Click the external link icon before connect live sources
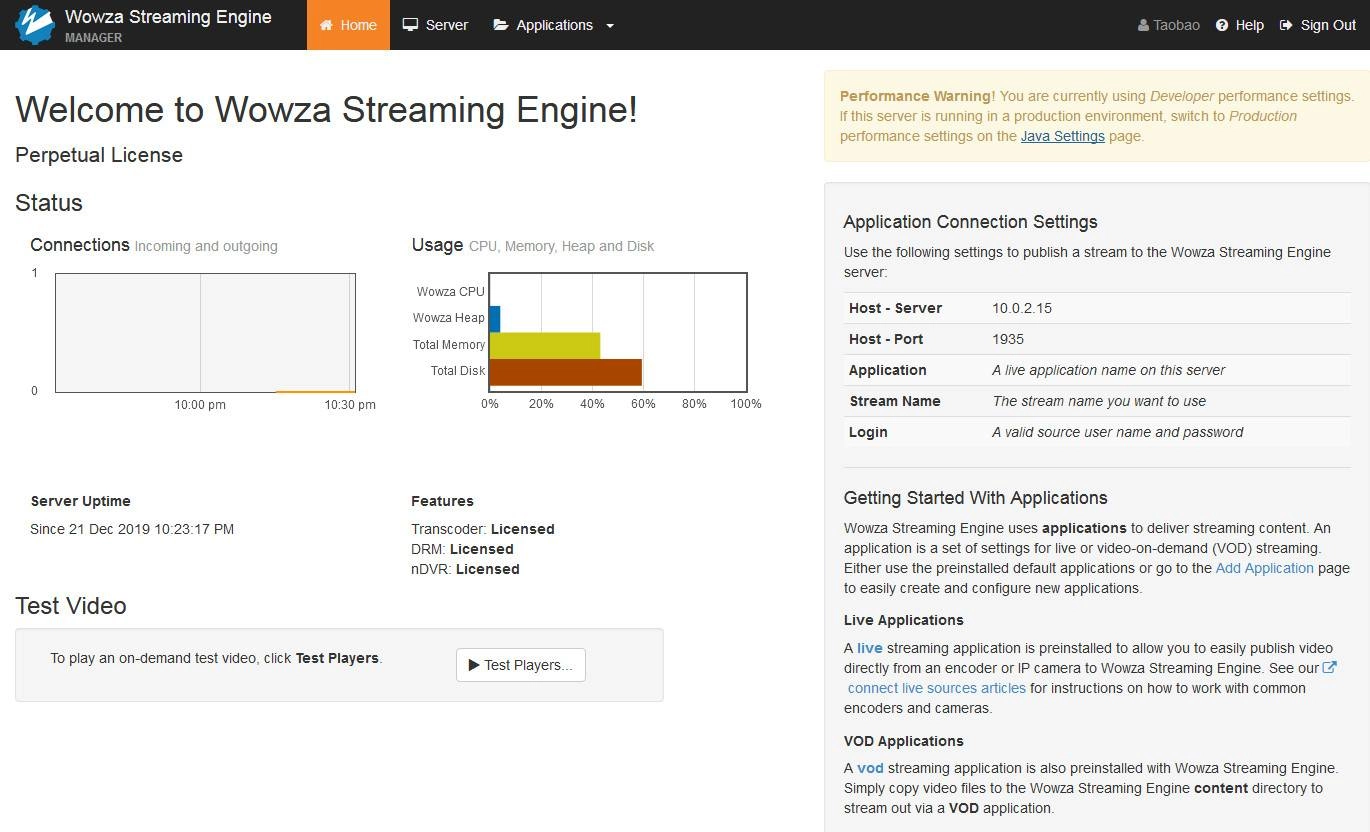Viewport: 1370px width, 832px height. 1329,667
